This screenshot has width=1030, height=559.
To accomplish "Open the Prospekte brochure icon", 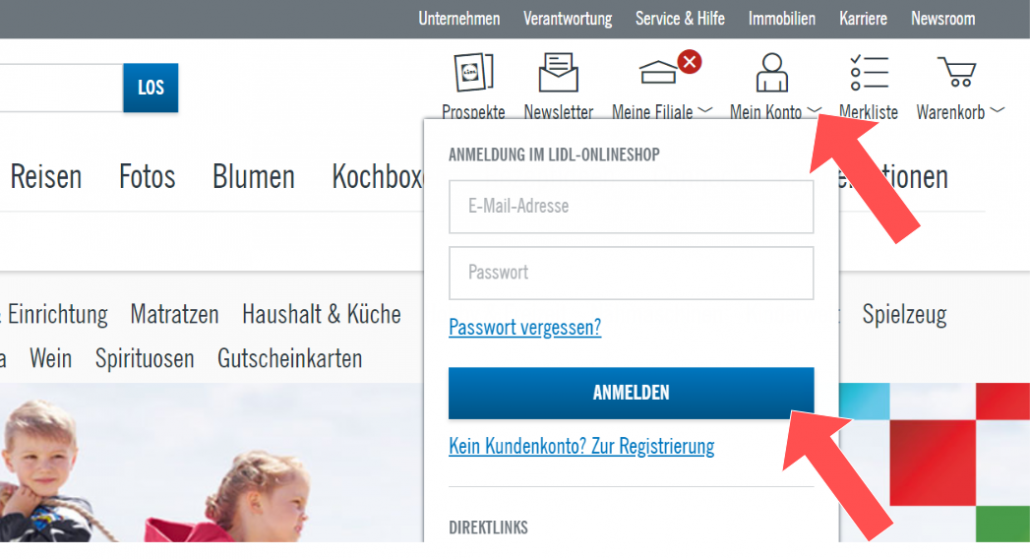I will 473,73.
